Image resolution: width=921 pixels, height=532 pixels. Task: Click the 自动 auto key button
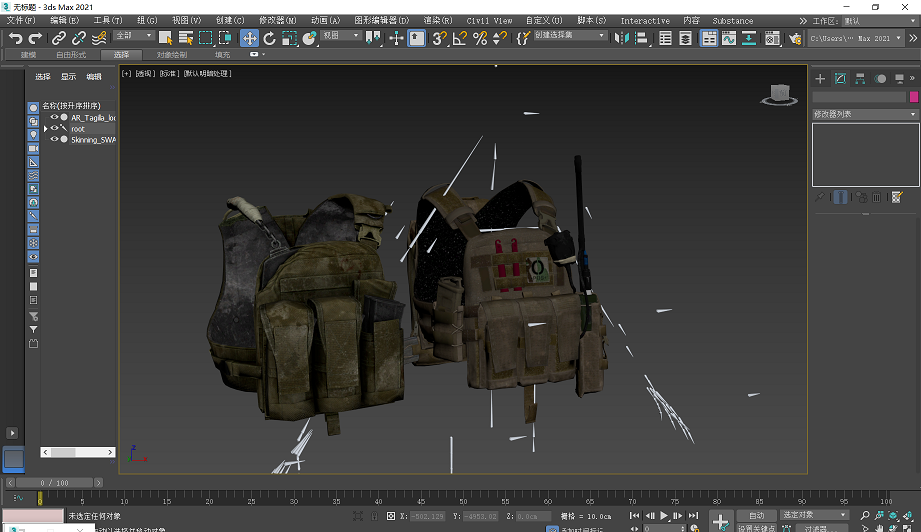757,516
